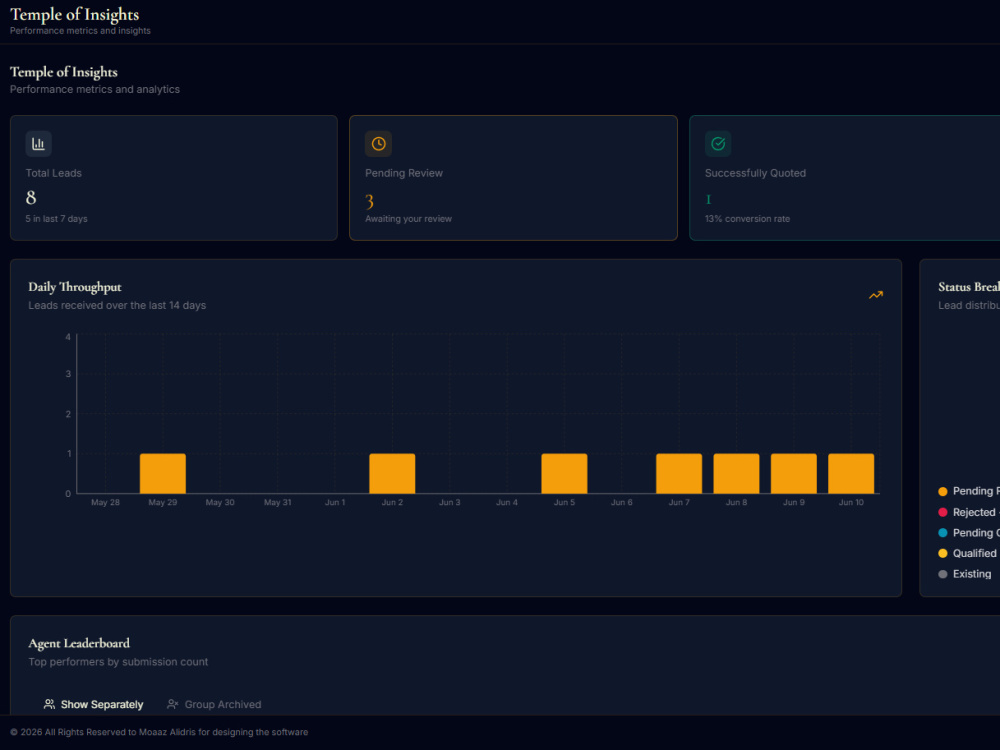Click 'Performance metrics and analytics' subtitle
The width and height of the screenshot is (1000, 750).
[94, 89]
